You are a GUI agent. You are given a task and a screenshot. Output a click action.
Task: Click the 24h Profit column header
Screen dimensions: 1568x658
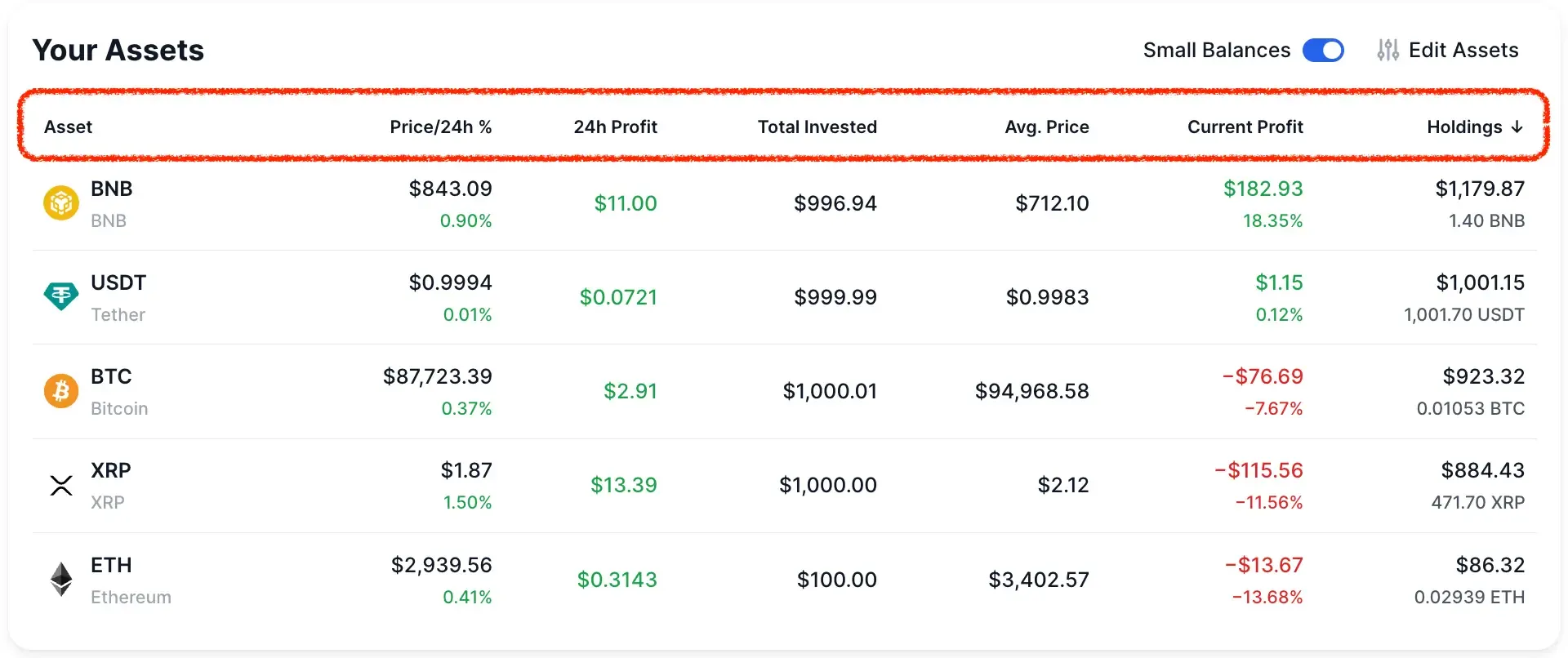pyautogui.click(x=616, y=127)
